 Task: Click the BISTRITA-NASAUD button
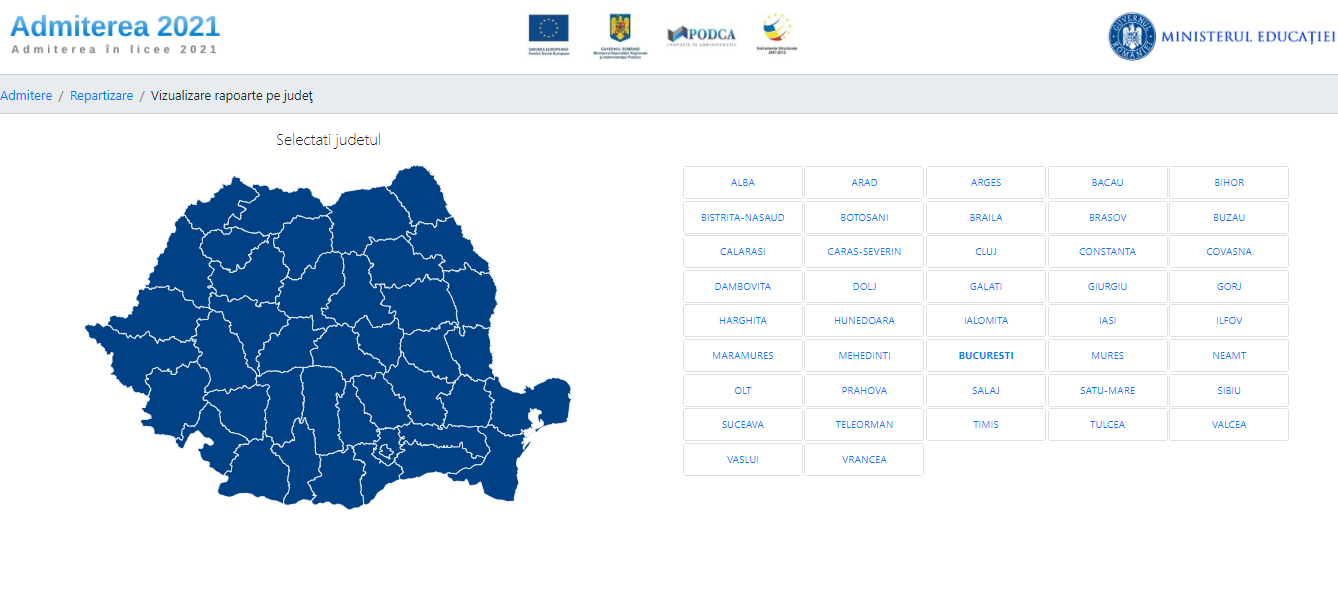click(742, 217)
